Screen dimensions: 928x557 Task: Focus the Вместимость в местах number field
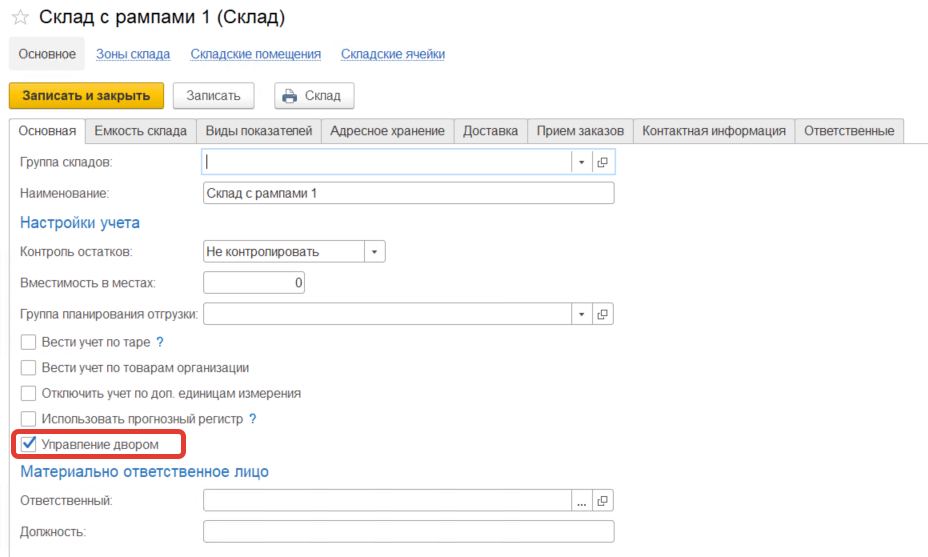pyautogui.click(x=254, y=283)
